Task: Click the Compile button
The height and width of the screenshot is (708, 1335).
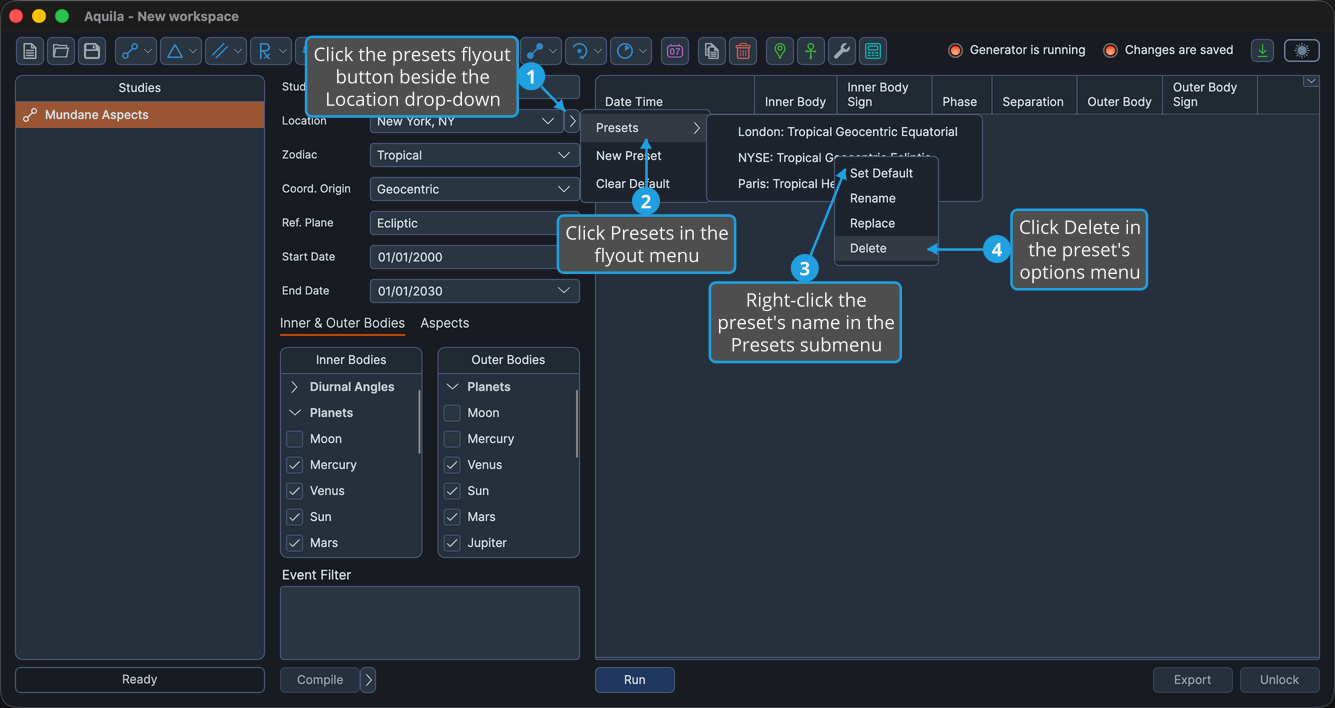Action: pos(320,680)
